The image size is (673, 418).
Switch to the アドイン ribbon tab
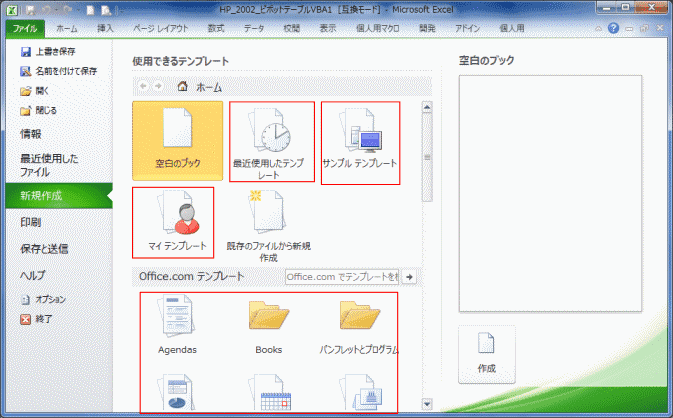pyautogui.click(x=467, y=28)
